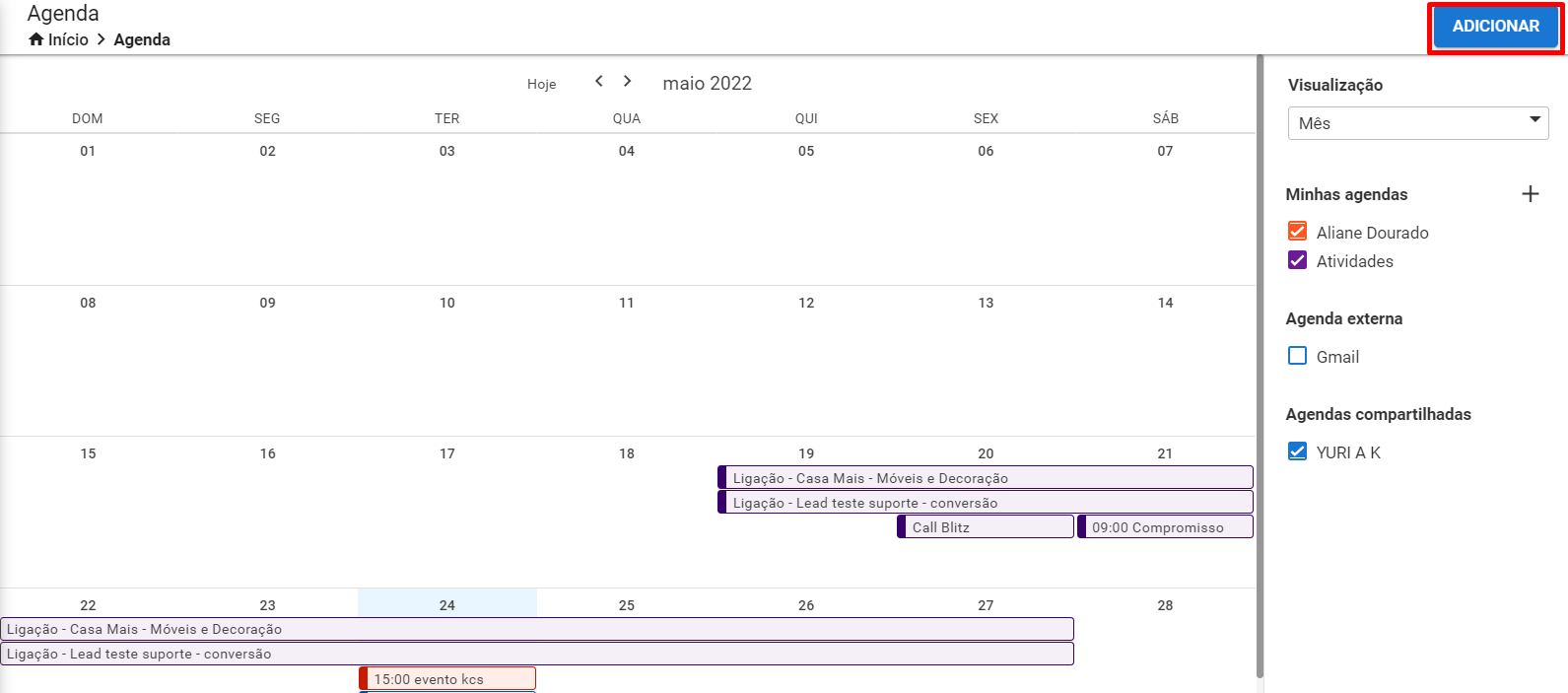Select day 09 in the calendar
The height and width of the screenshot is (693, 1568).
pyautogui.click(x=267, y=303)
